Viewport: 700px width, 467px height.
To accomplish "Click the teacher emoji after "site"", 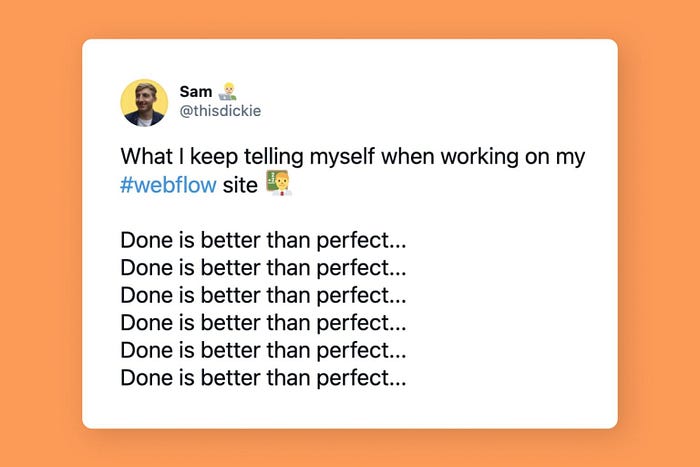I will (279, 183).
